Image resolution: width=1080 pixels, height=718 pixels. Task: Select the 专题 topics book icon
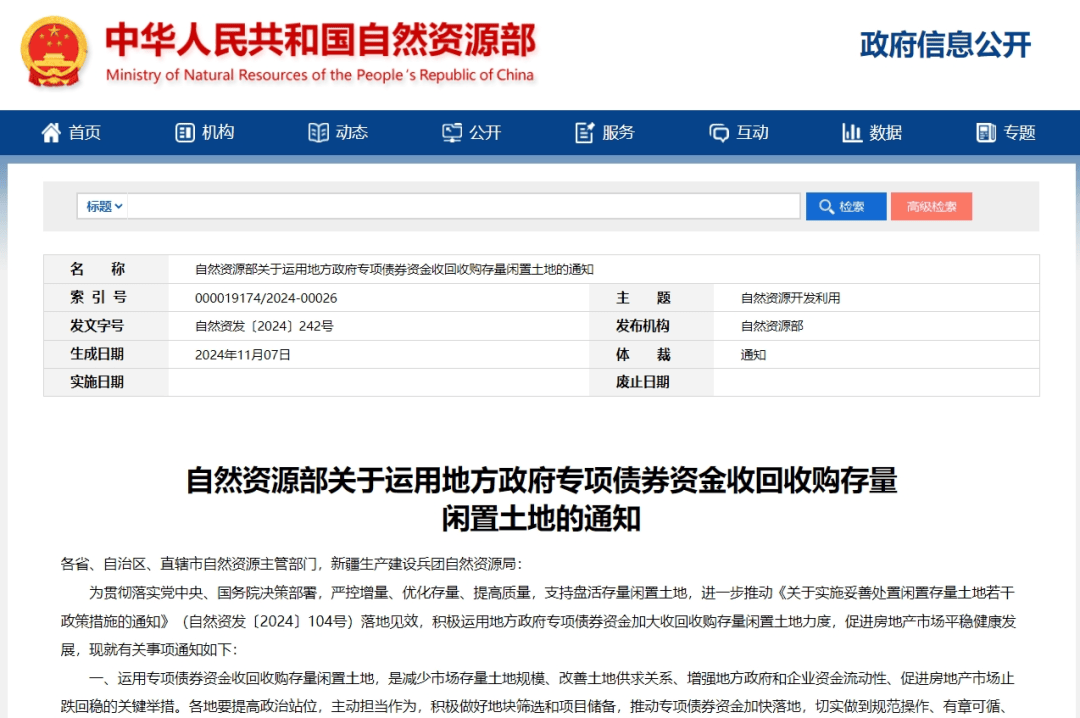click(x=986, y=132)
